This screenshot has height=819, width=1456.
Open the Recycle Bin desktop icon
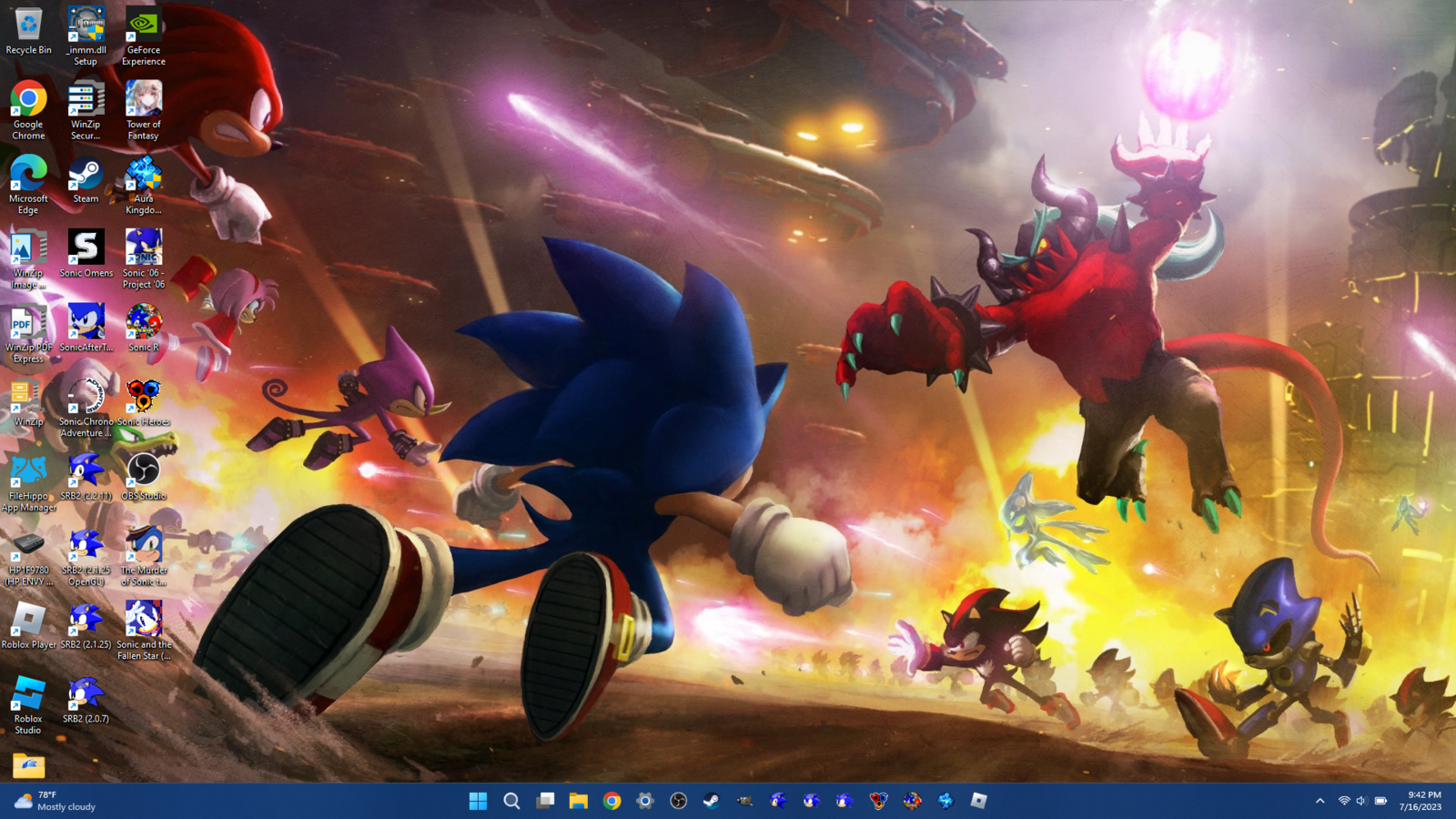(28, 32)
